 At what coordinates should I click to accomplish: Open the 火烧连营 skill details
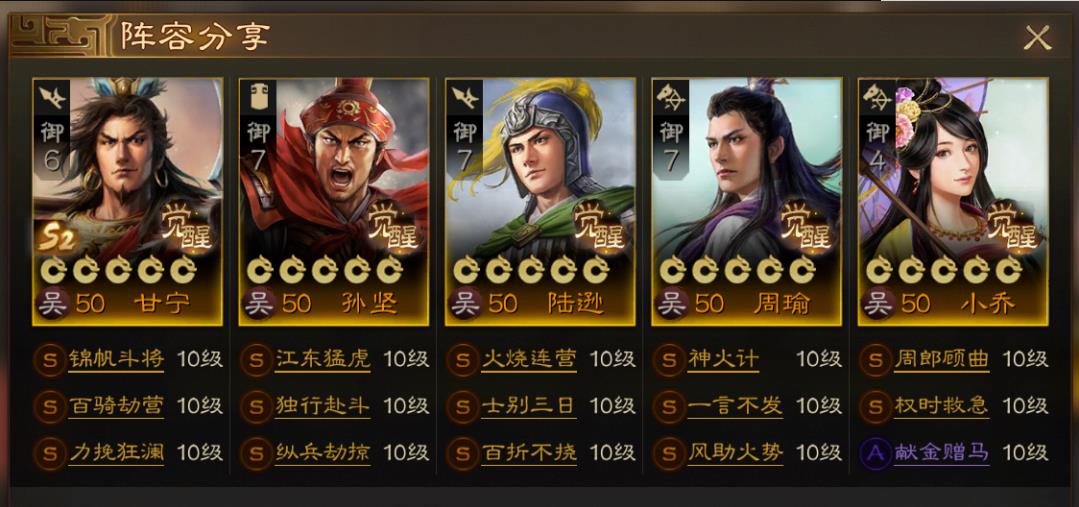[529, 359]
